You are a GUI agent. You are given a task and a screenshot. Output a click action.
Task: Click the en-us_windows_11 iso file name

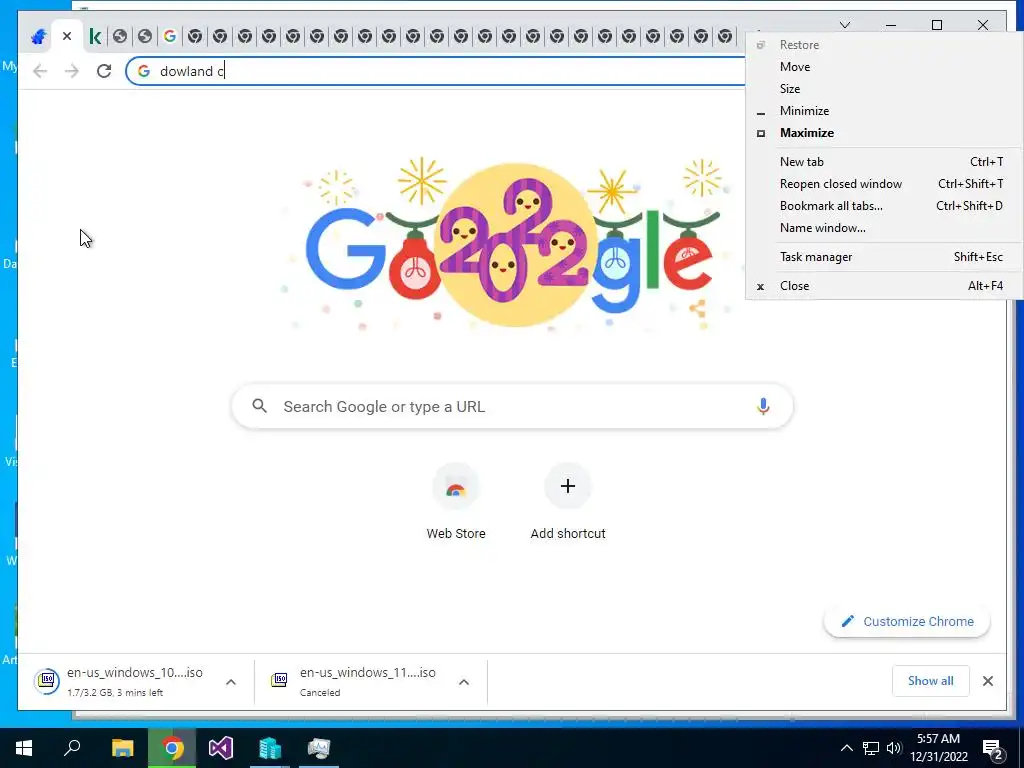pyautogui.click(x=368, y=672)
